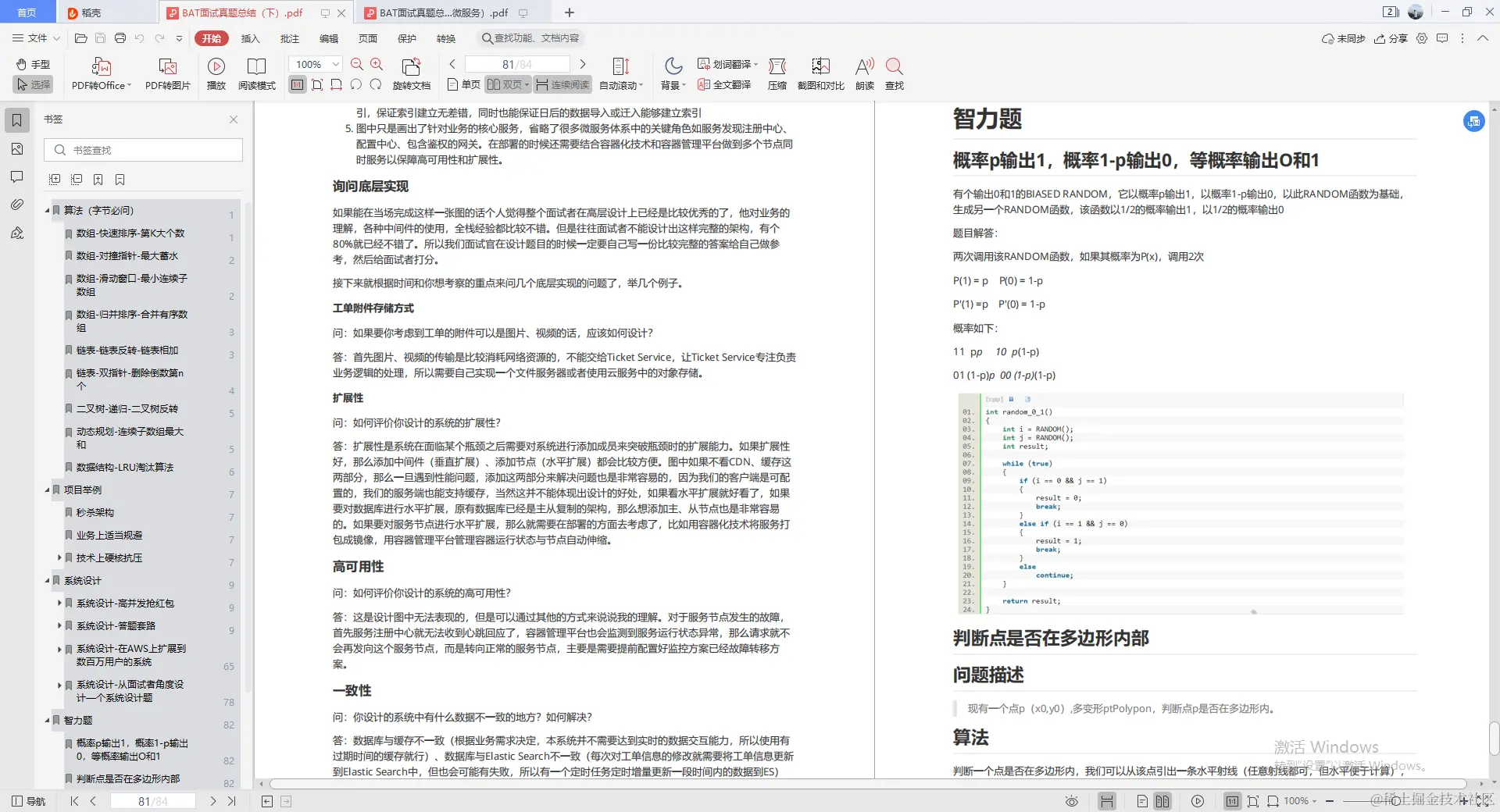Enter 阅读模式 reading mode
Screen dimensions: 1500x812
(x=256, y=75)
